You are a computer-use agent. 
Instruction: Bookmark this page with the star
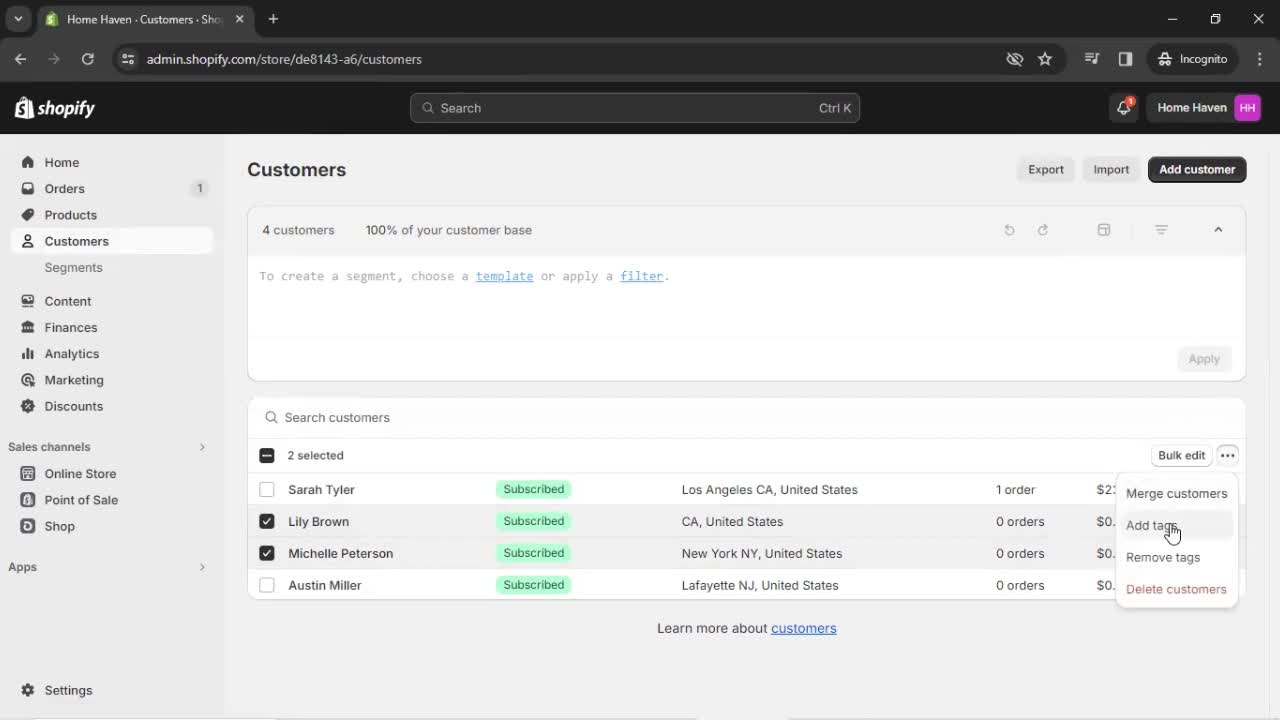pos(1045,59)
